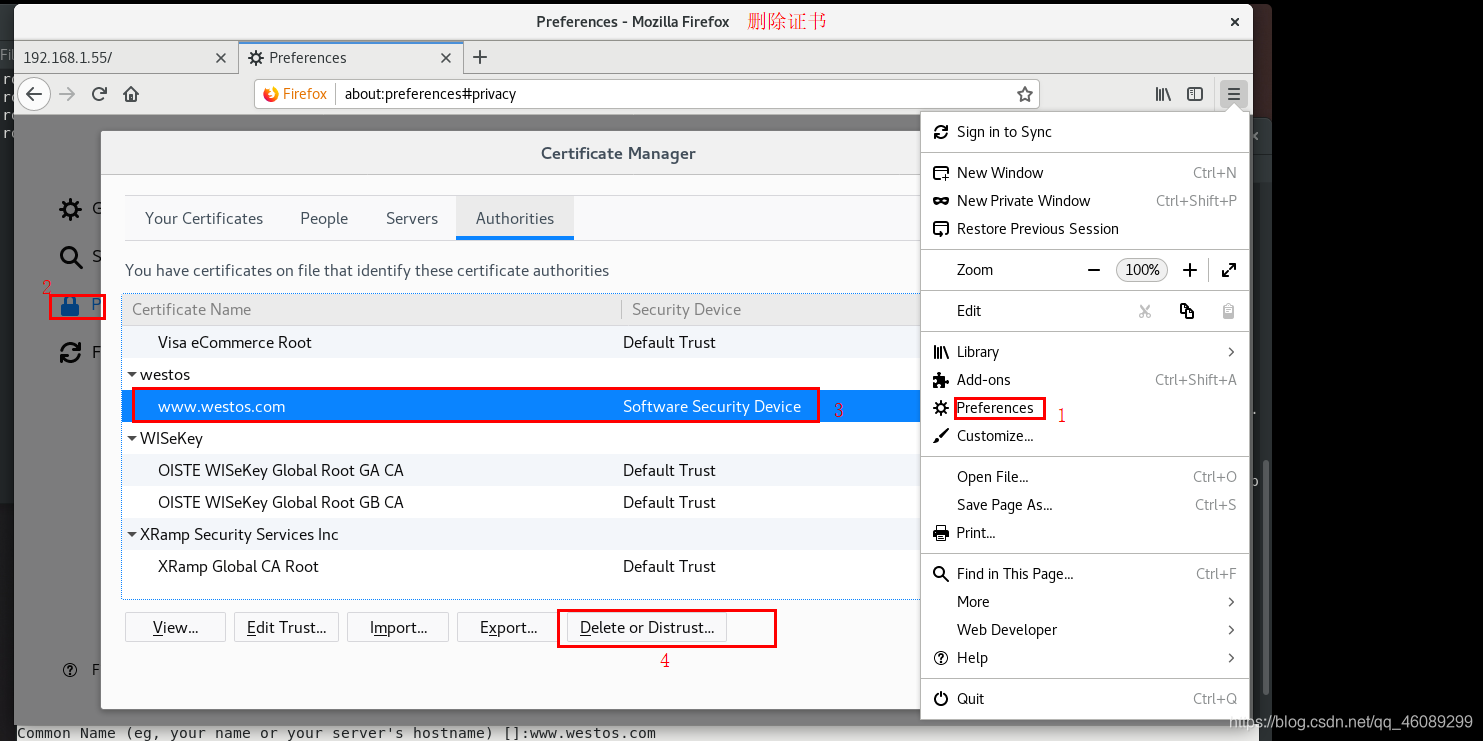This screenshot has height=741, width=1483.
Task: Toggle the sidebar icon in toolbar
Action: pos(1195,94)
